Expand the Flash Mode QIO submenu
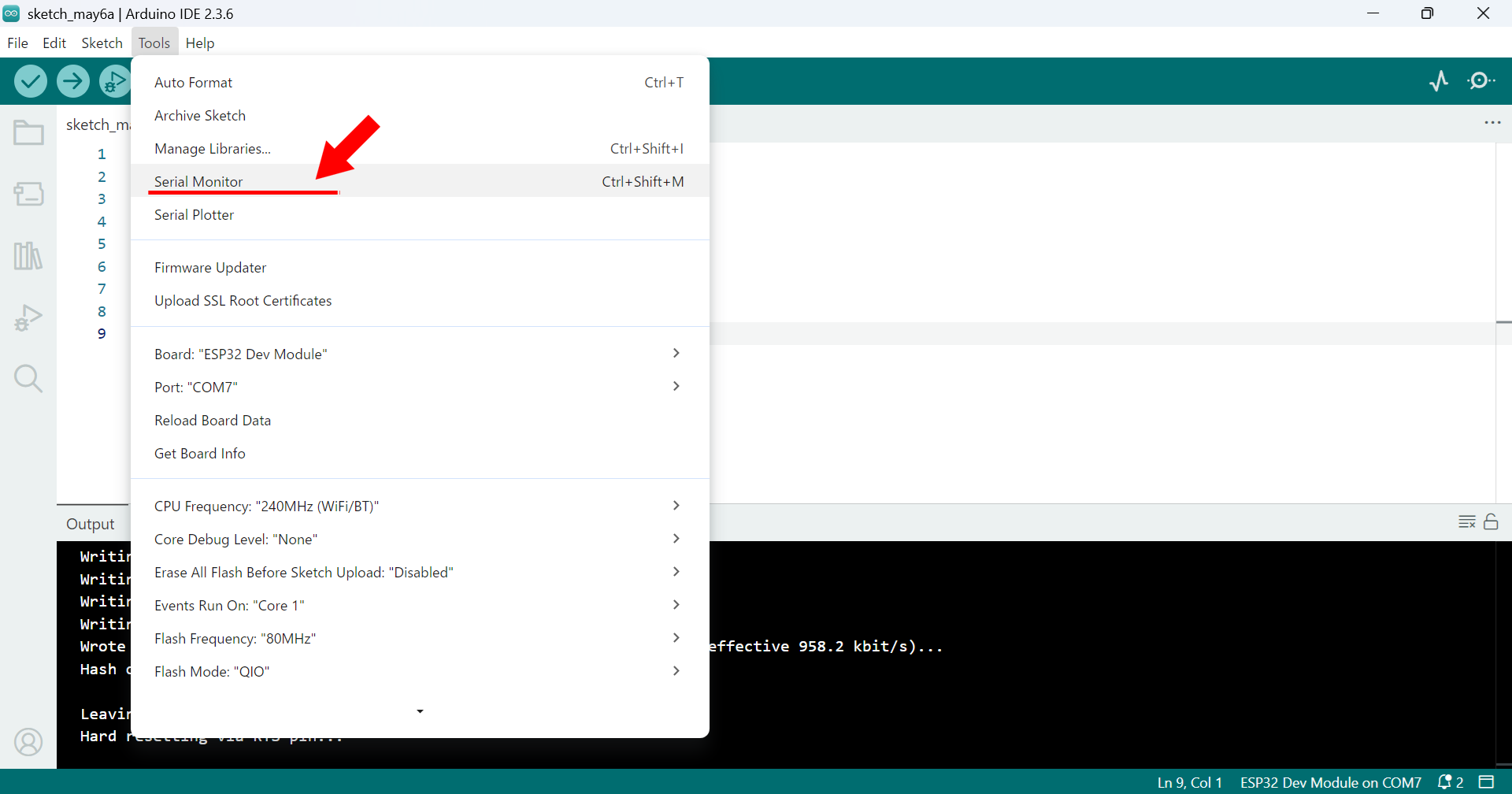Screen dimensions: 1512x794 point(420,672)
